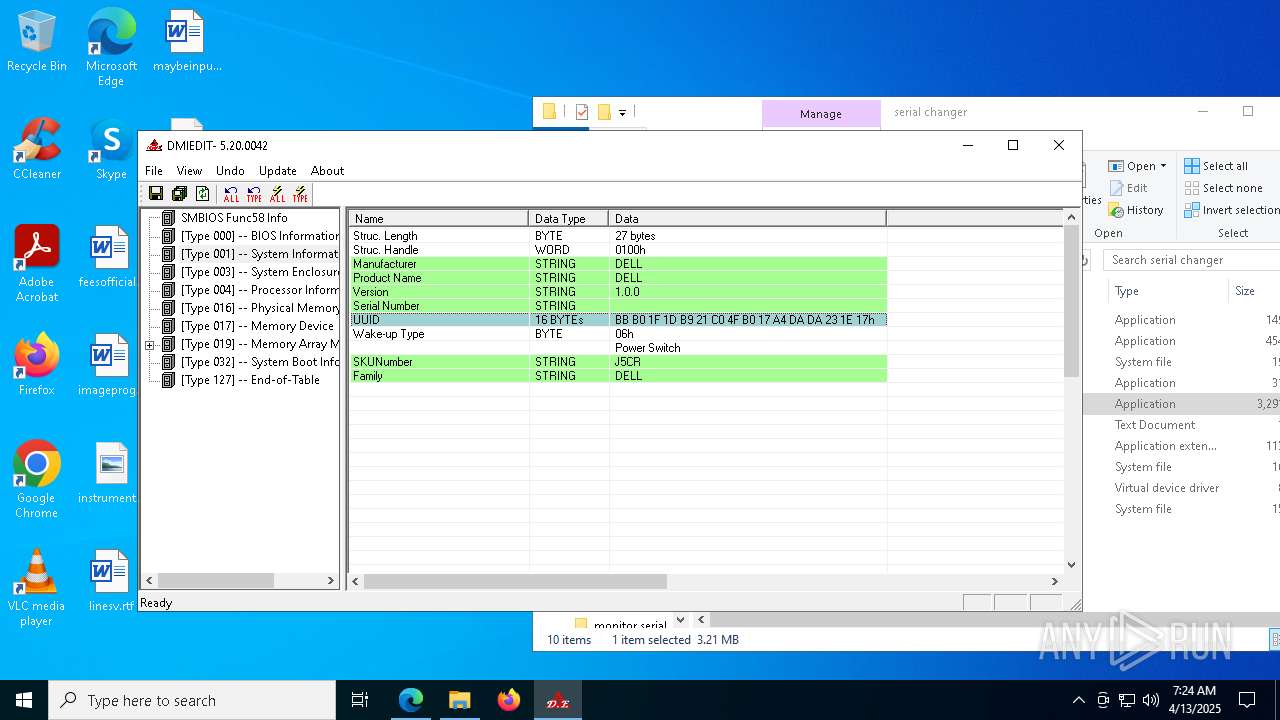Screen dimensions: 1280x720
Task: Open the View menu in DMIEDIT
Action: click(x=189, y=171)
